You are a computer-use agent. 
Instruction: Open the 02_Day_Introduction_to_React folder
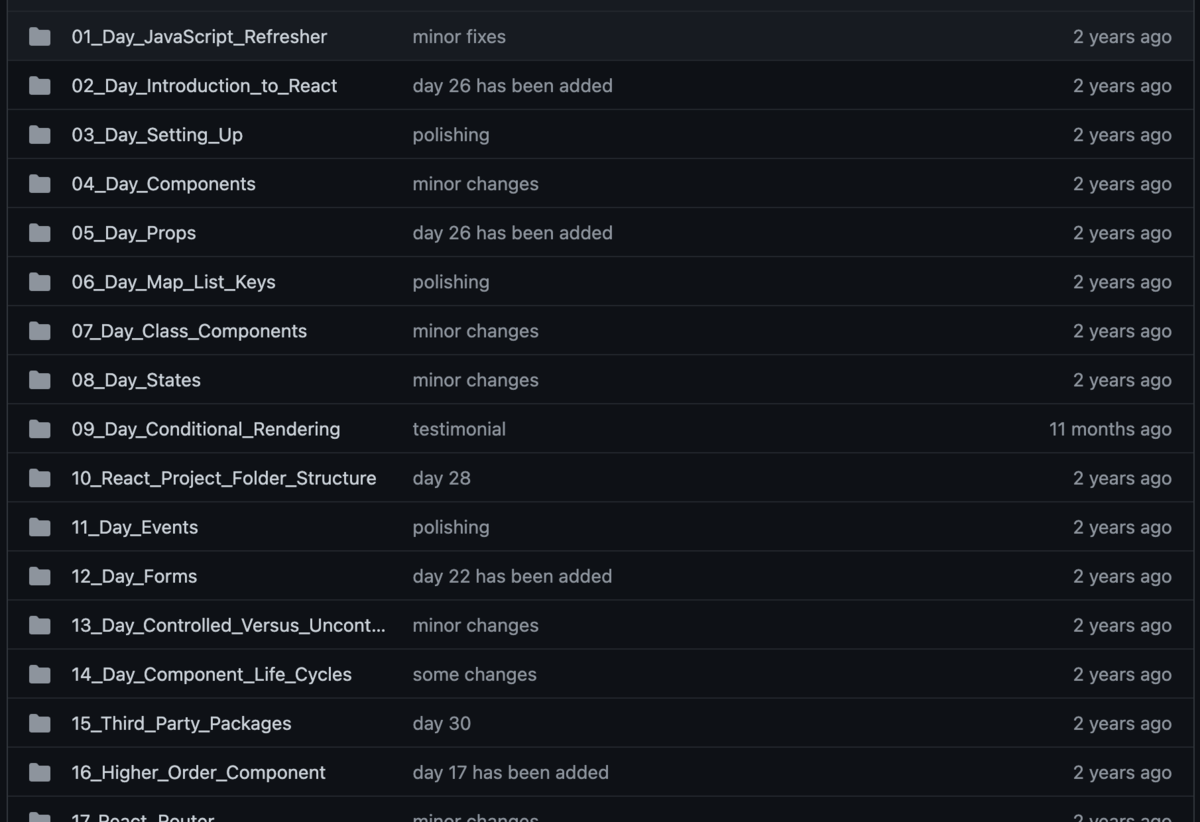coord(204,86)
